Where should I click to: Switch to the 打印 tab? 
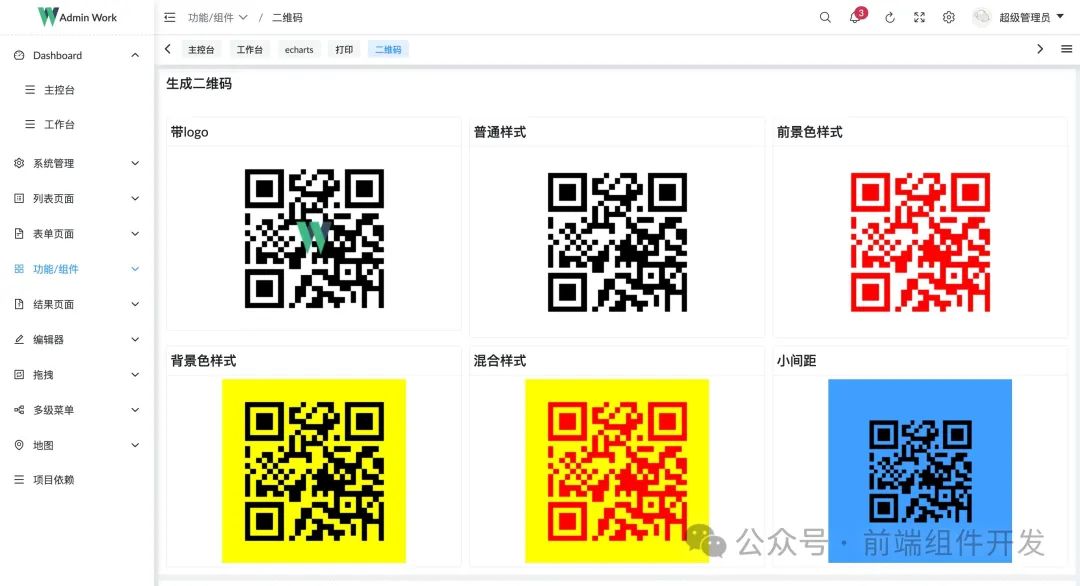(x=344, y=50)
